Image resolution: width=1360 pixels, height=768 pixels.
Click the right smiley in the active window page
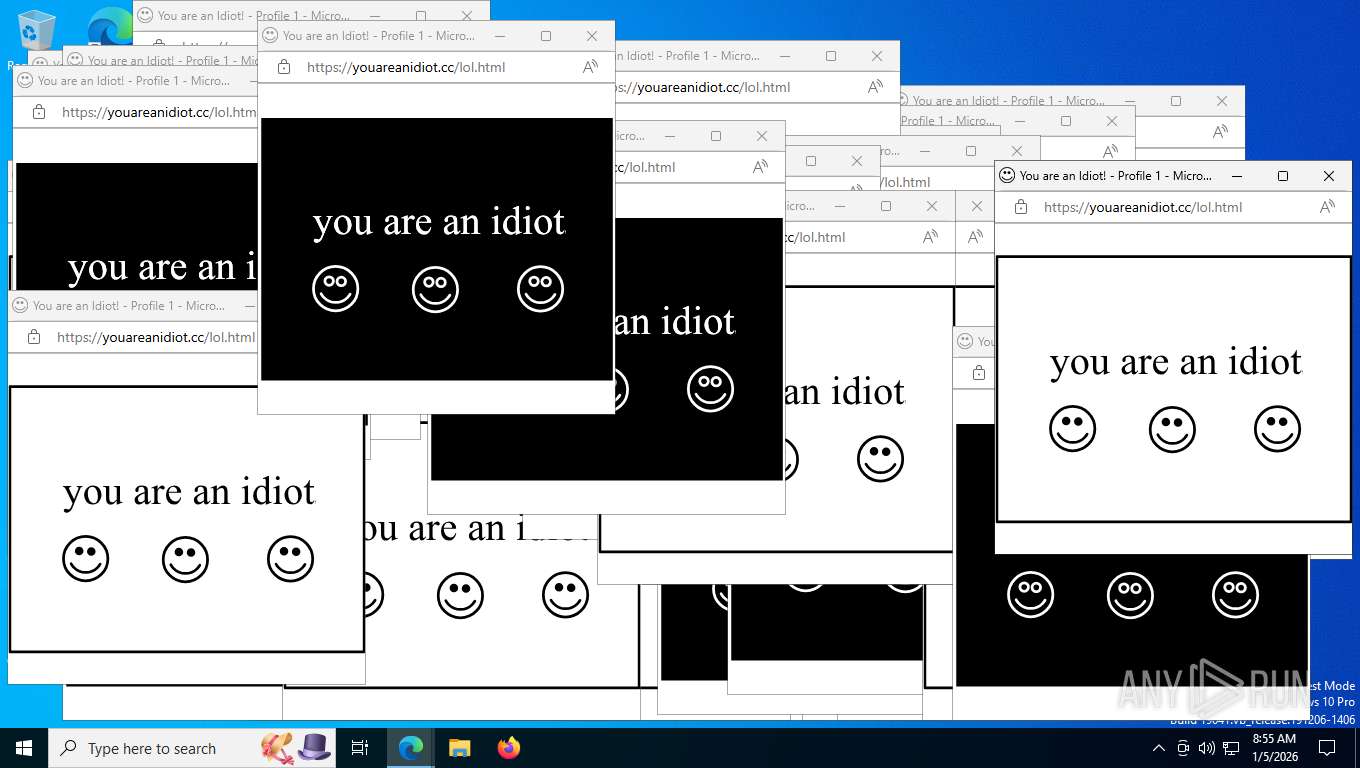tap(1278, 428)
